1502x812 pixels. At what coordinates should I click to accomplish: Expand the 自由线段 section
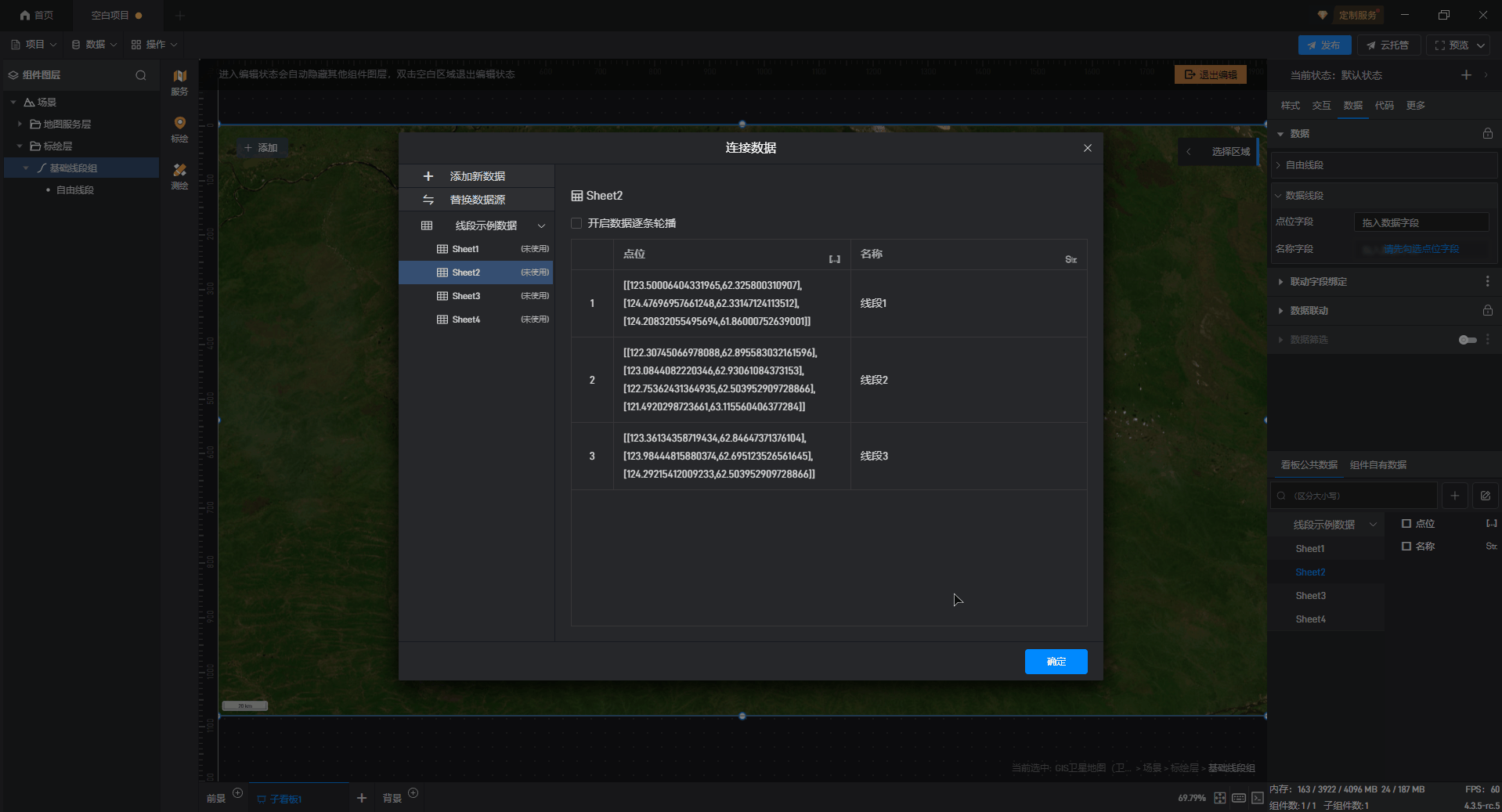[x=1279, y=165]
